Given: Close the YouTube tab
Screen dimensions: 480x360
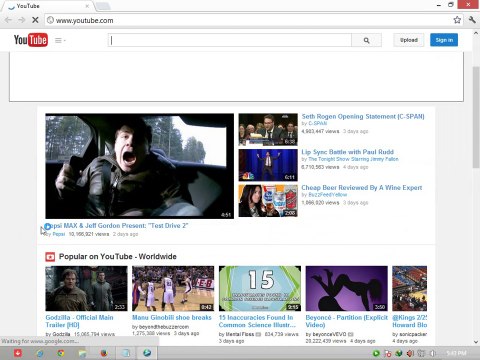Looking at the screenshot, I should (87, 6).
